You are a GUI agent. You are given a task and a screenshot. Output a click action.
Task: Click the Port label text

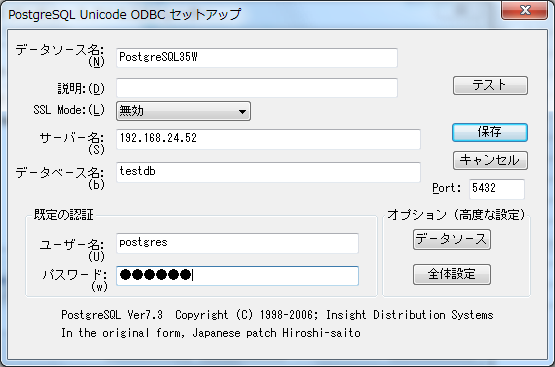447,188
